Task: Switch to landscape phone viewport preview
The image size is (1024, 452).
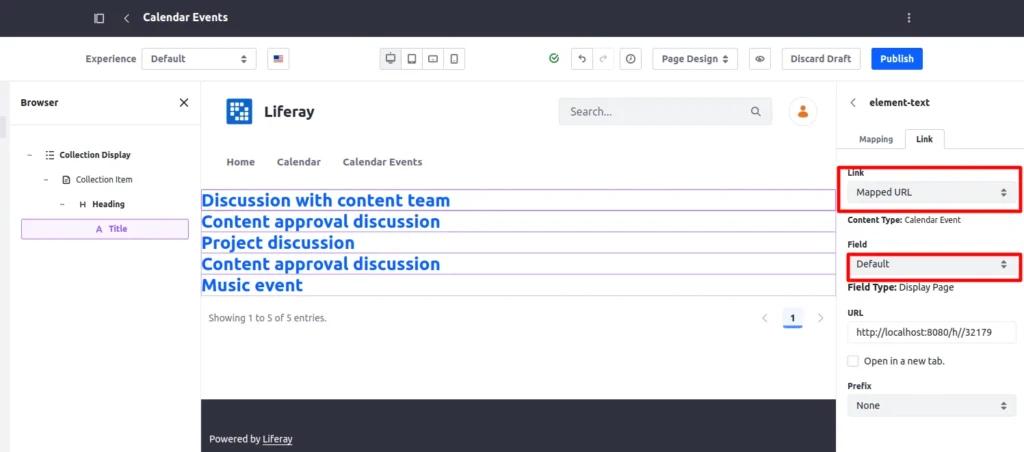Action: coord(432,59)
